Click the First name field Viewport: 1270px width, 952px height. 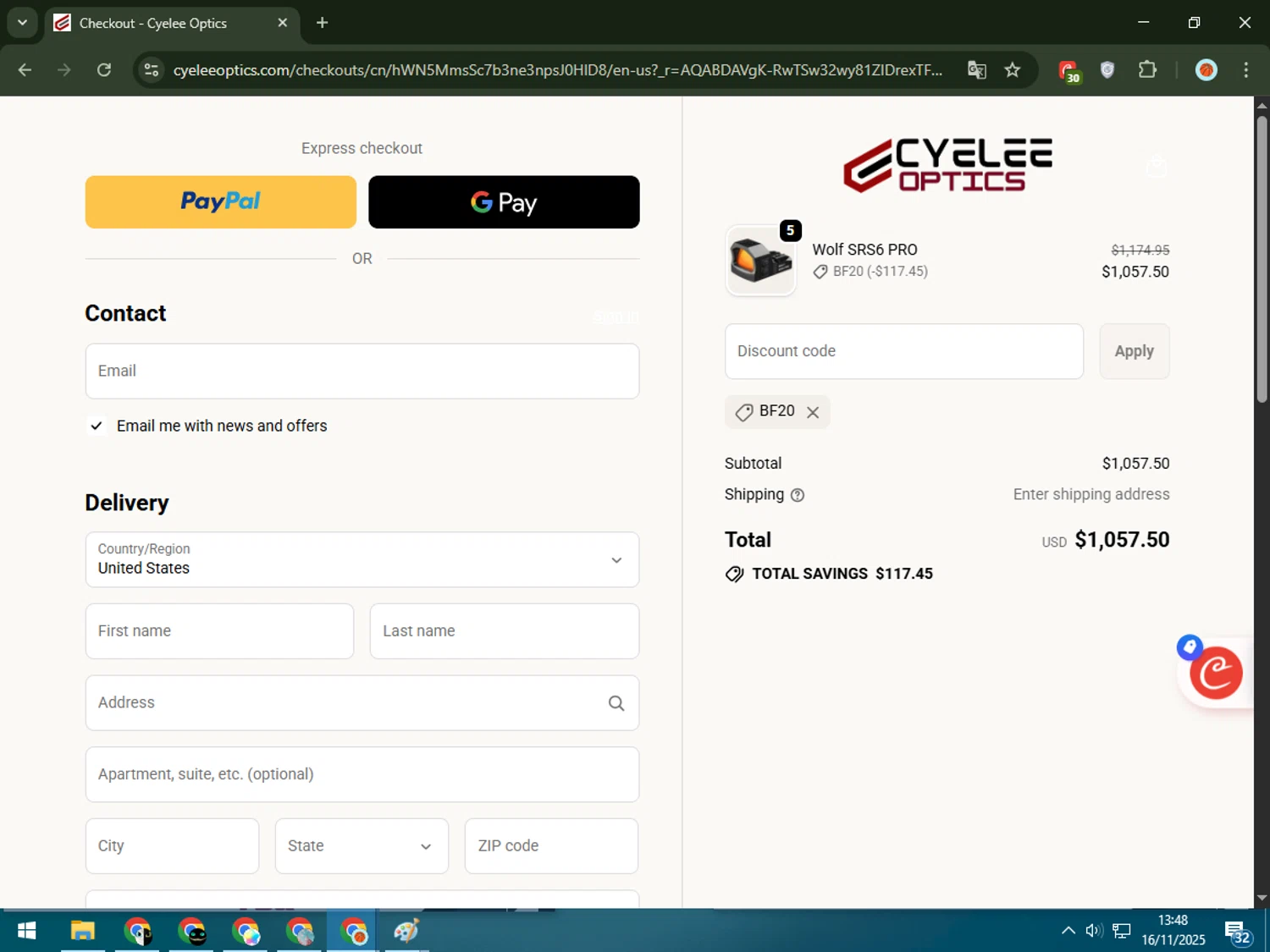[x=219, y=631]
